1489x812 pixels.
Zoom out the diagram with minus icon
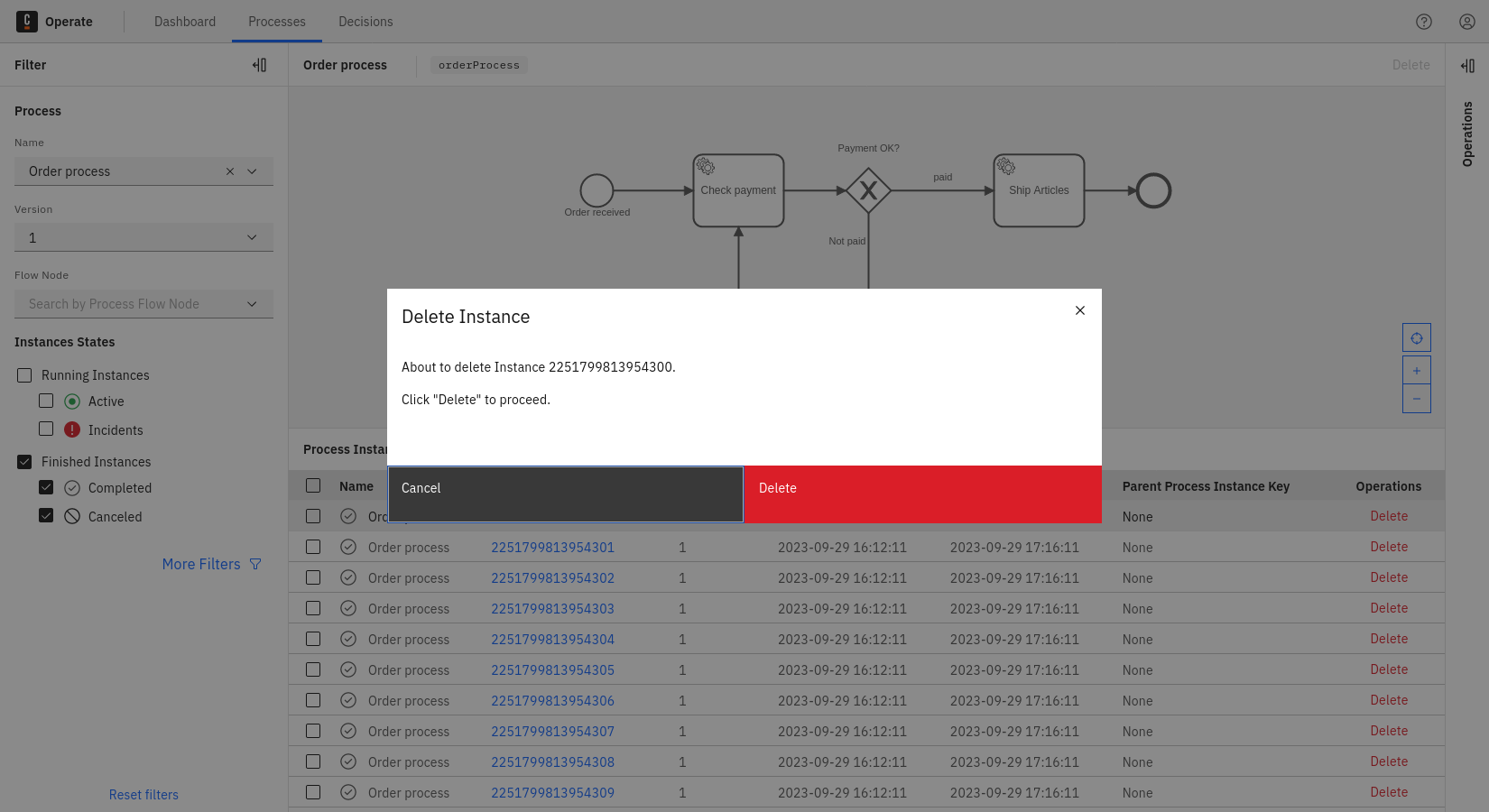click(x=1417, y=399)
